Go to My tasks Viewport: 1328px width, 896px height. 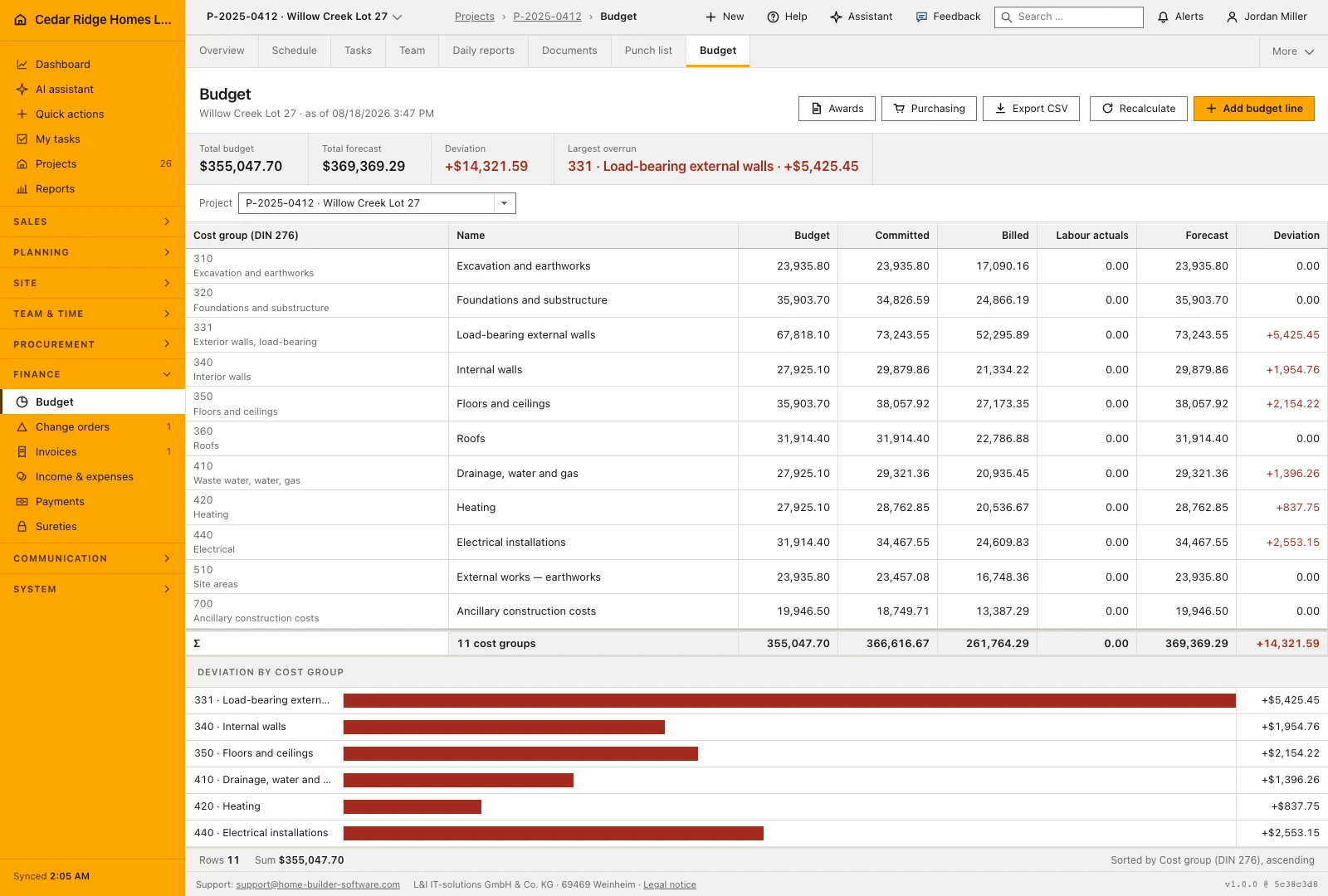click(92, 139)
